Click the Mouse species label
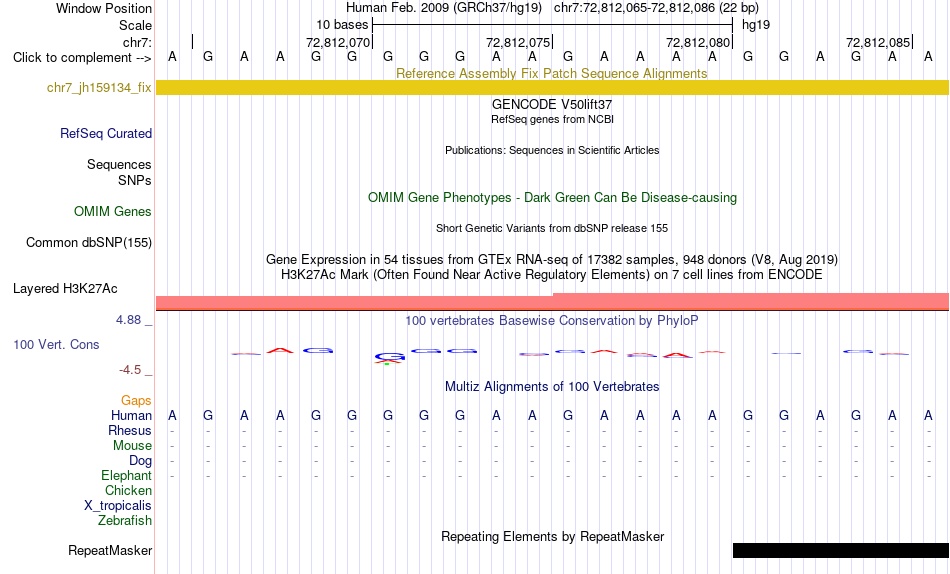 [x=132, y=446]
